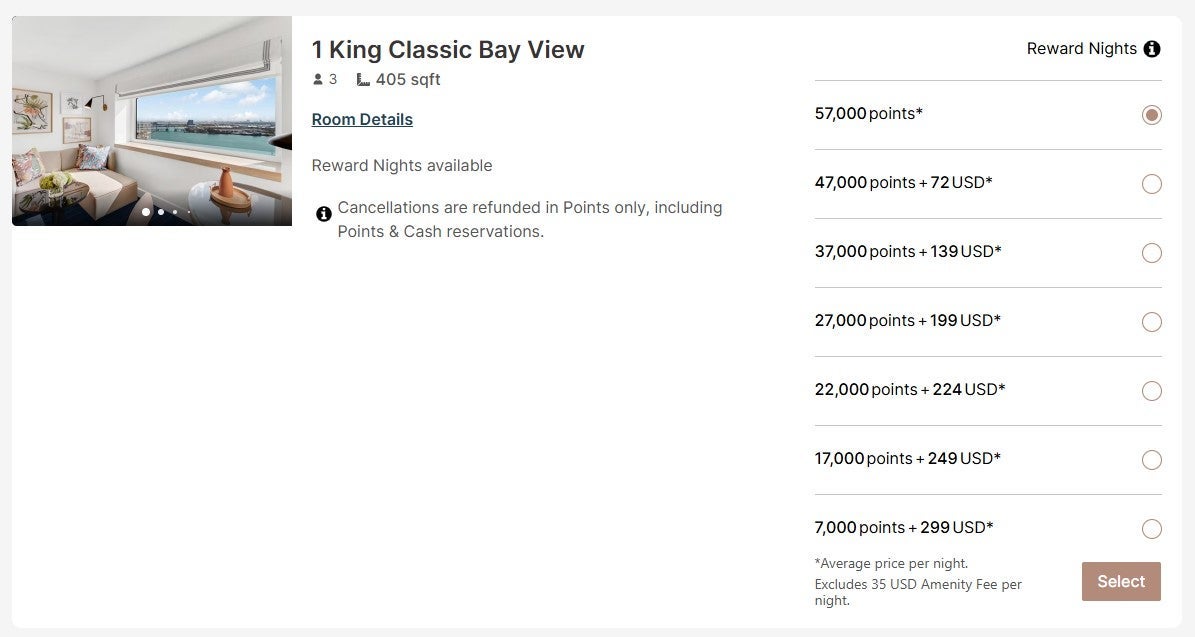The height and width of the screenshot is (637, 1195).
Task: Choose the 22,000 points plus 224 USD rate
Action: 1151,391
